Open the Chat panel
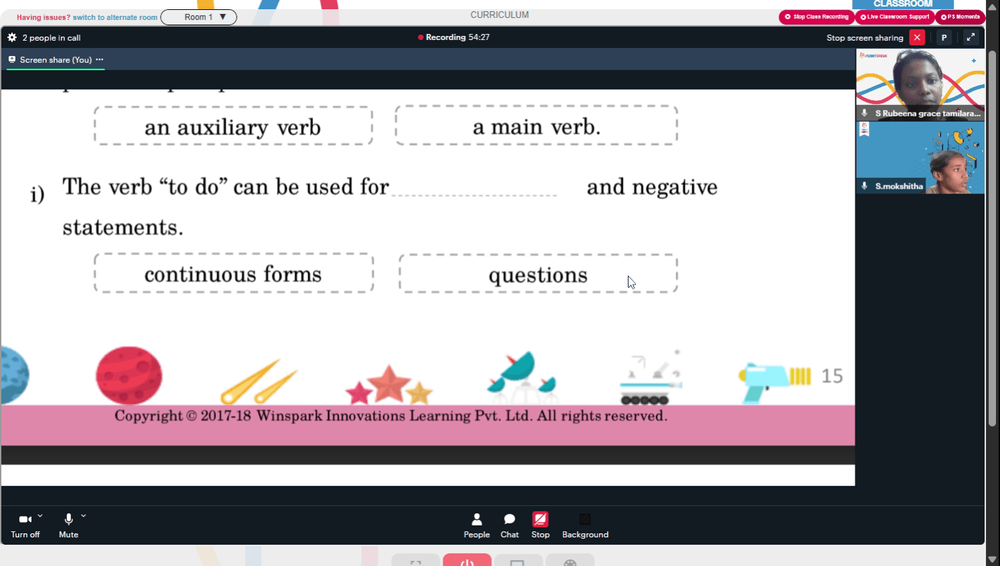Image resolution: width=1000 pixels, height=566 pixels. pyautogui.click(x=509, y=526)
